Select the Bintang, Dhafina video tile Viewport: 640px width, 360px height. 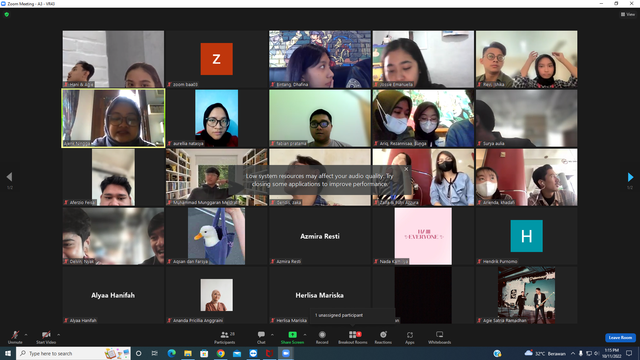click(x=320, y=59)
